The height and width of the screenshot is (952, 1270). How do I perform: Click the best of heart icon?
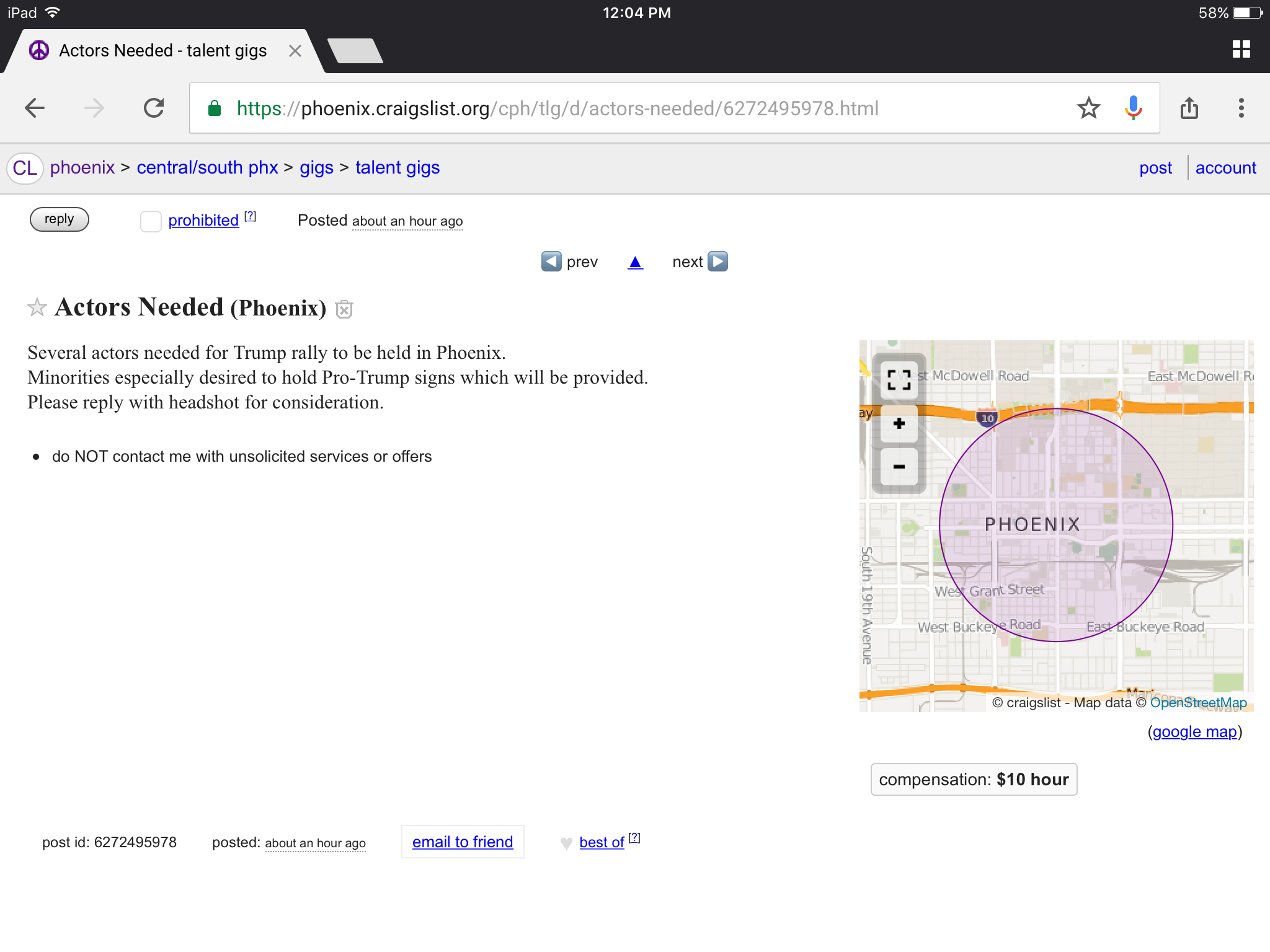point(566,844)
